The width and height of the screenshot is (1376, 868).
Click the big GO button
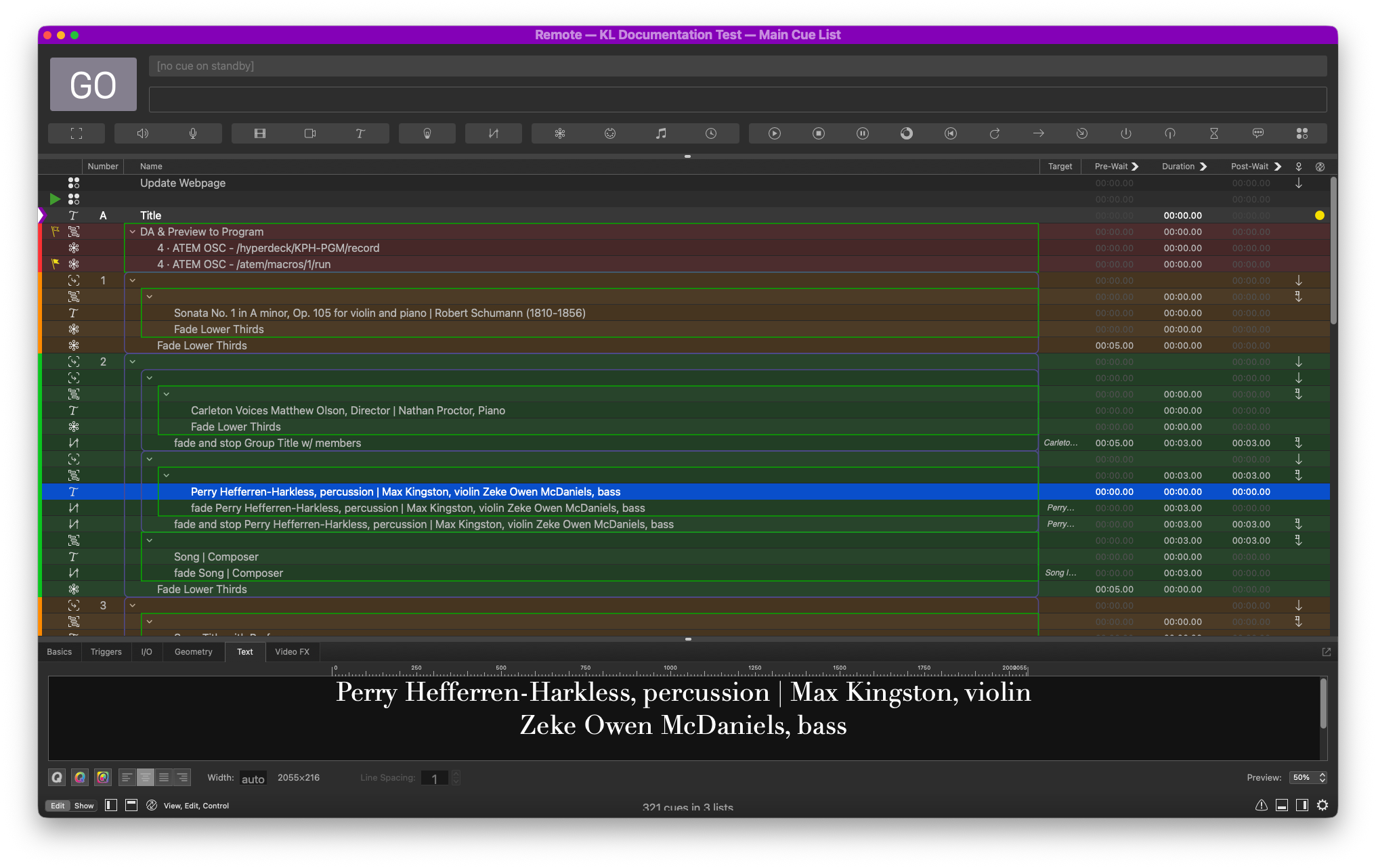tap(93, 85)
